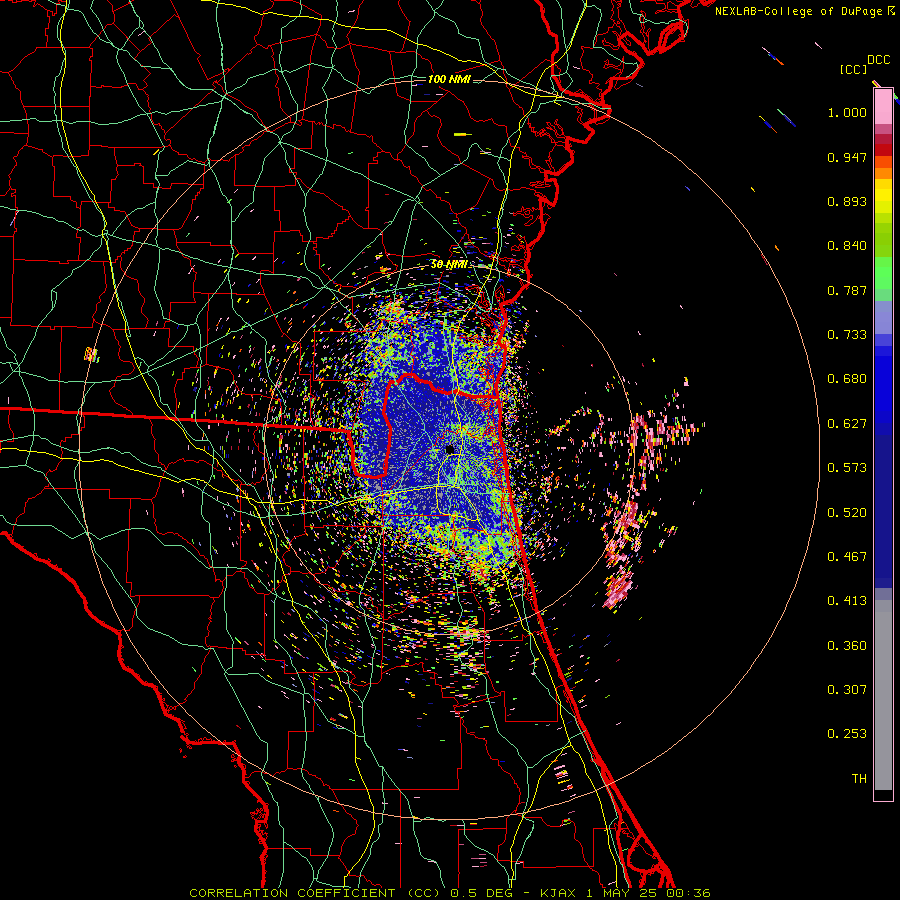The image size is (900, 900).
Task: Select the 1.000 scale value
Action: 847,113
